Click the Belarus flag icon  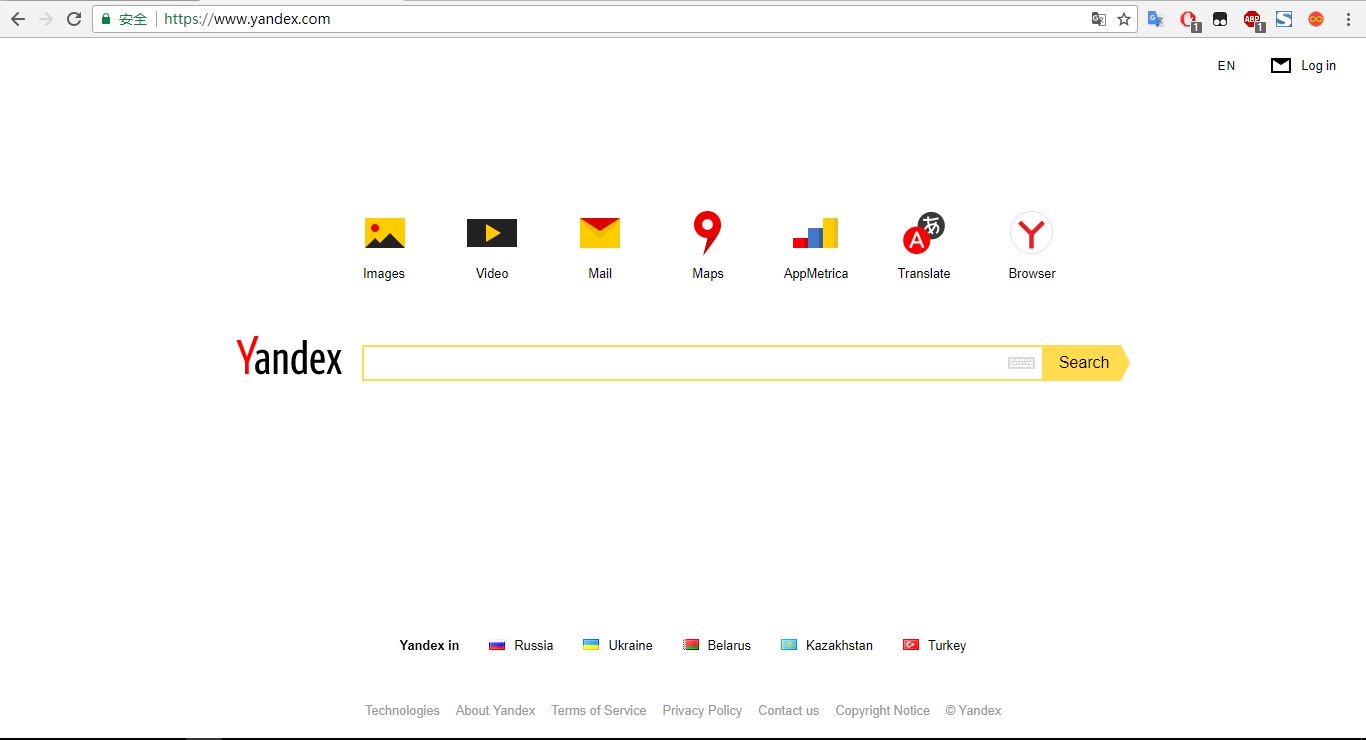[x=691, y=645]
